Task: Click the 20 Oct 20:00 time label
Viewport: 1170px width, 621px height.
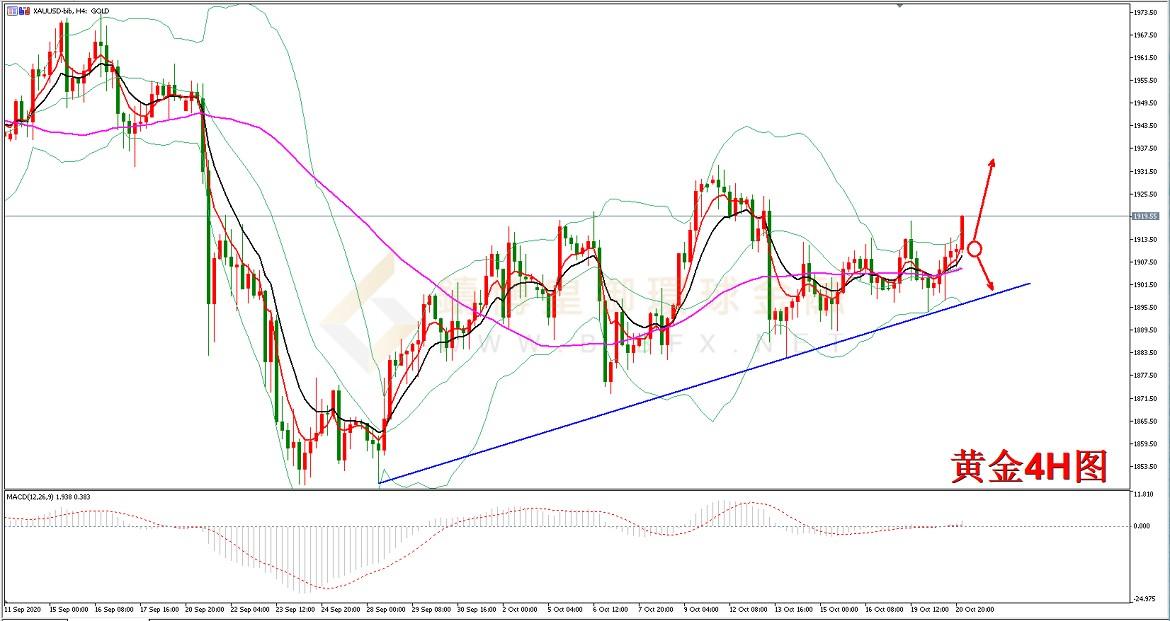Action: pyautogui.click(x=976, y=608)
